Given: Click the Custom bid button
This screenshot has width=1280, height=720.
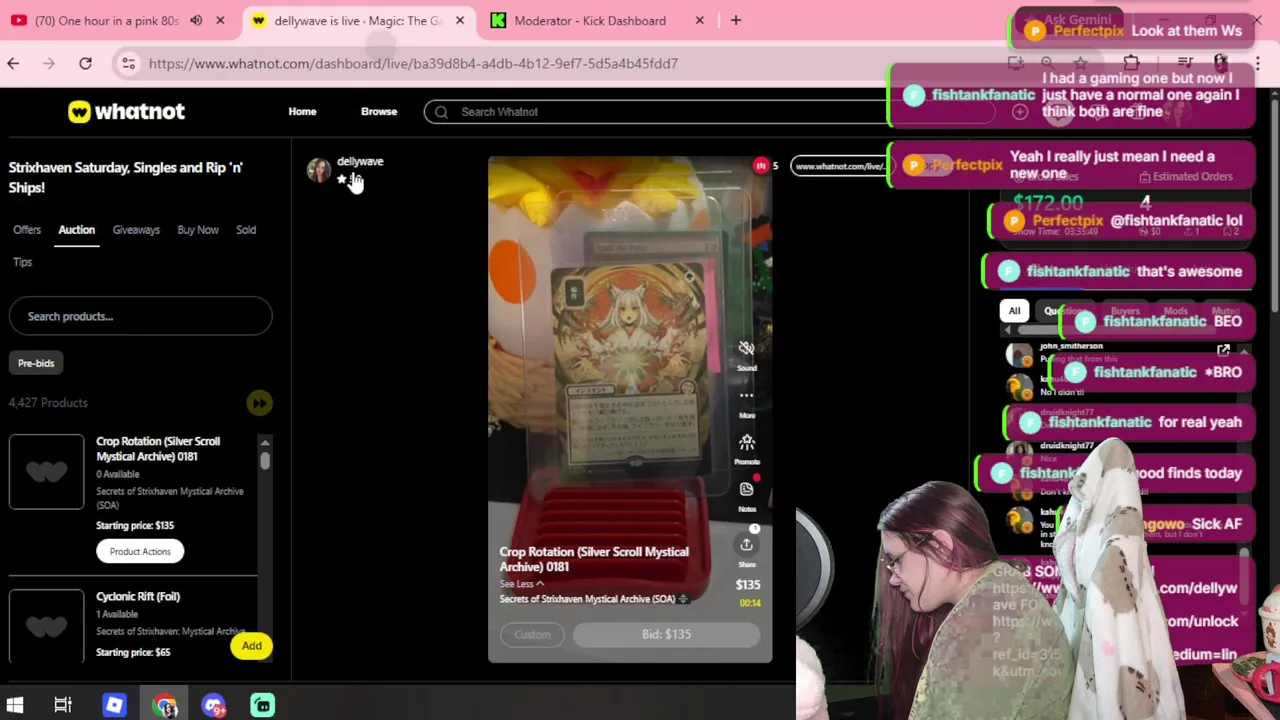Looking at the screenshot, I should click(532, 634).
